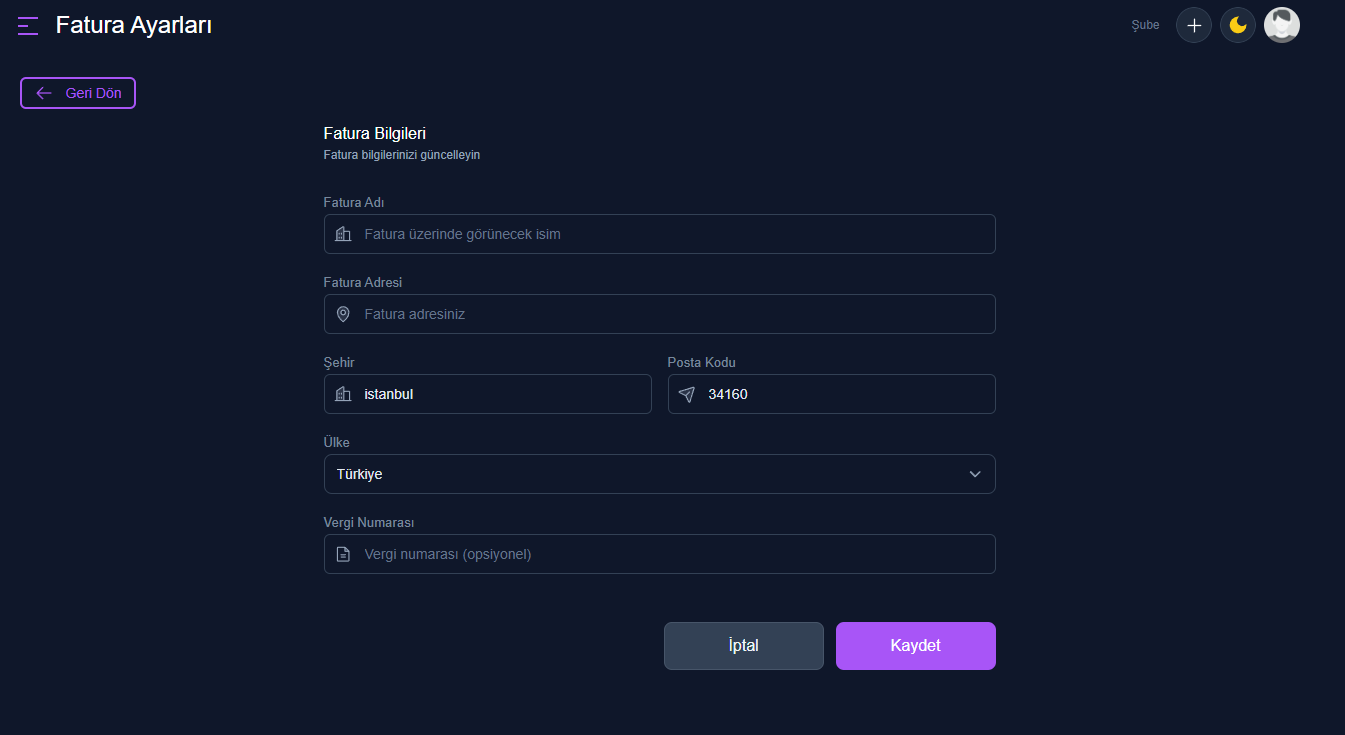The width and height of the screenshot is (1345, 735).
Task: Click the Vergi numarası optional input
Action: point(660,554)
